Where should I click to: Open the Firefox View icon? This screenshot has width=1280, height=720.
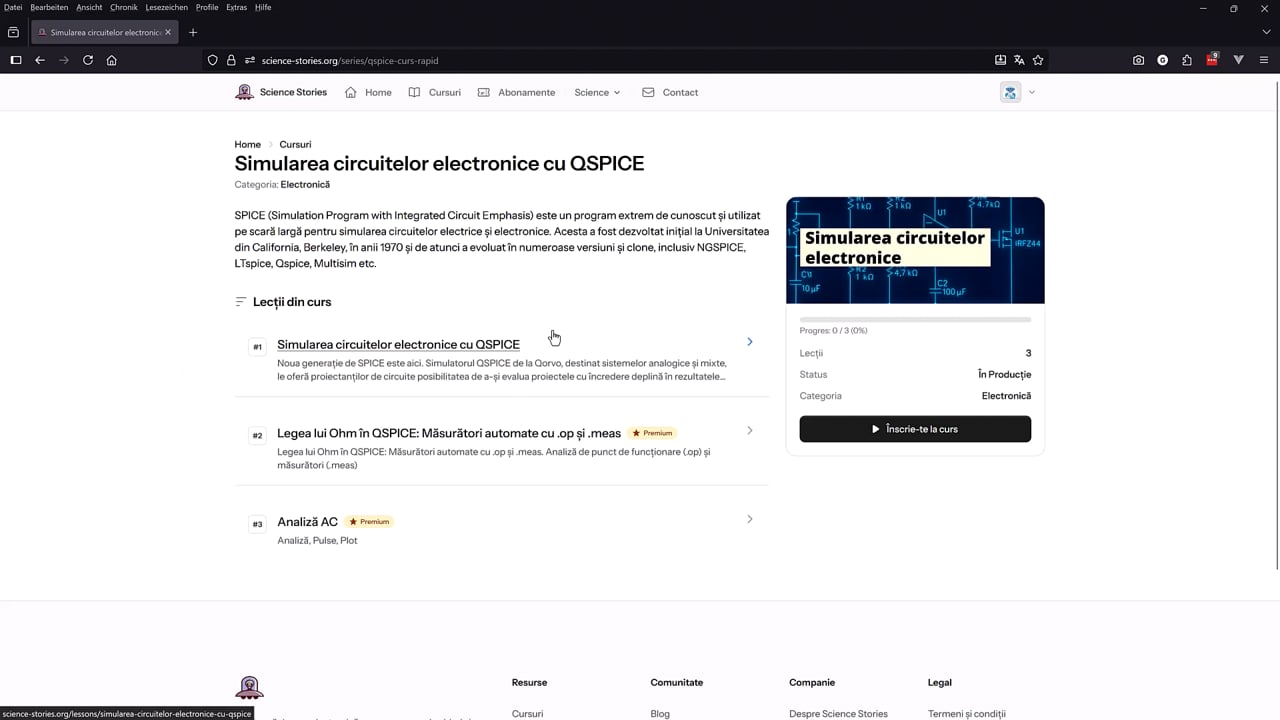(x=13, y=32)
